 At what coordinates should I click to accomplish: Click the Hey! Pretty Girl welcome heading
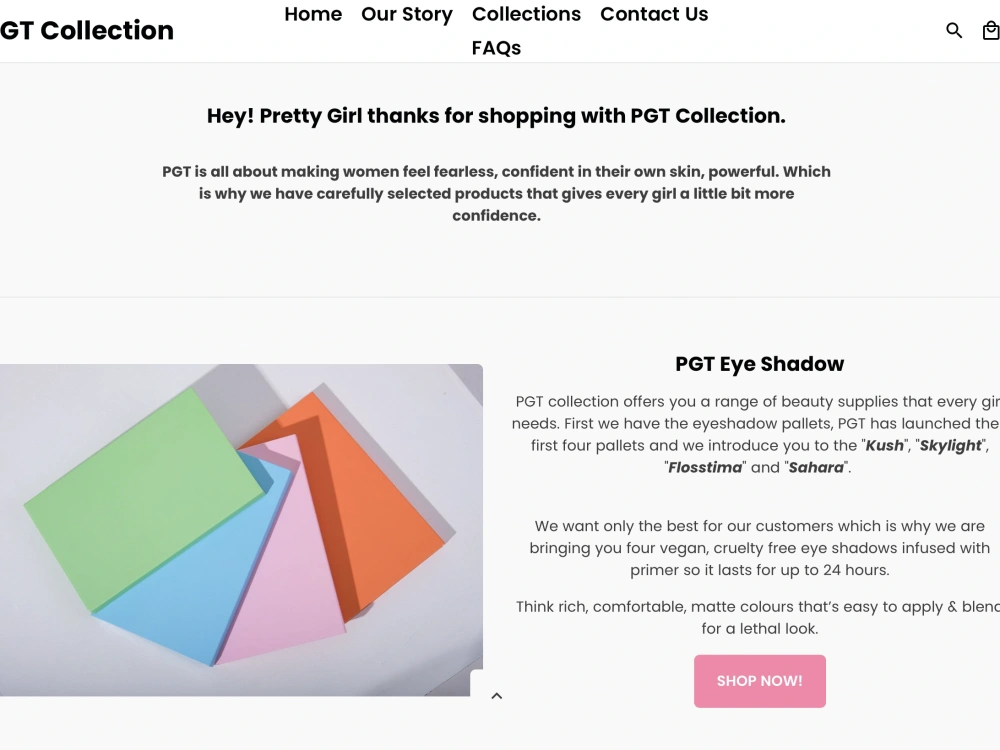(496, 116)
